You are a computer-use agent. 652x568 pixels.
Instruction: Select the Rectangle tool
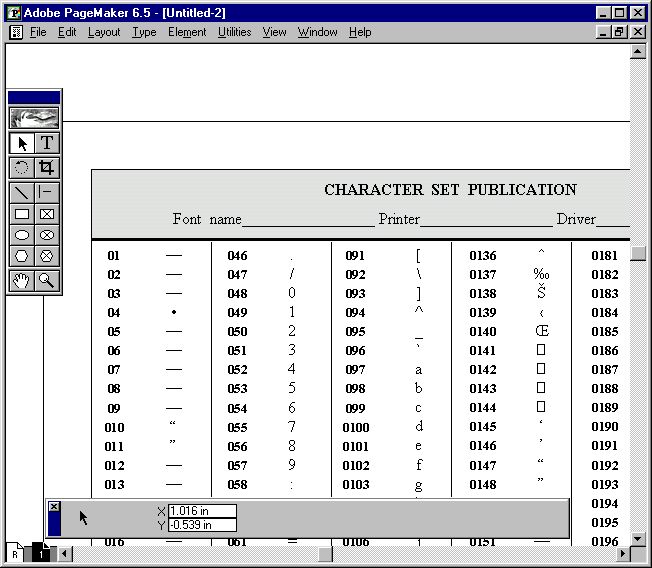pyautogui.click(x=22, y=214)
